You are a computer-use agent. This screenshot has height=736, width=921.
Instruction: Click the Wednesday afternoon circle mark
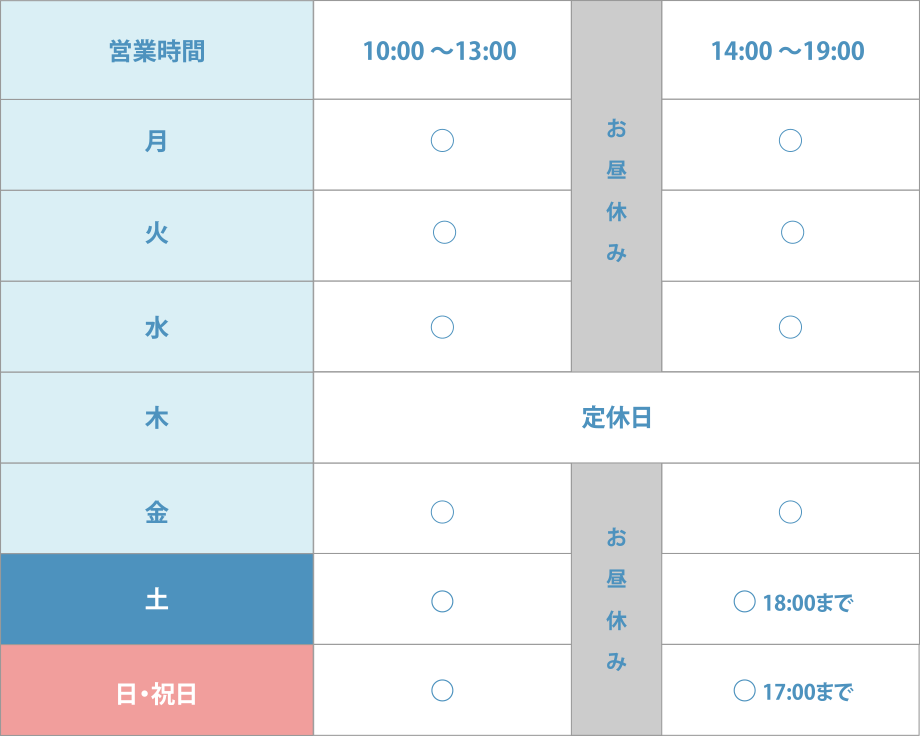pyautogui.click(x=791, y=327)
